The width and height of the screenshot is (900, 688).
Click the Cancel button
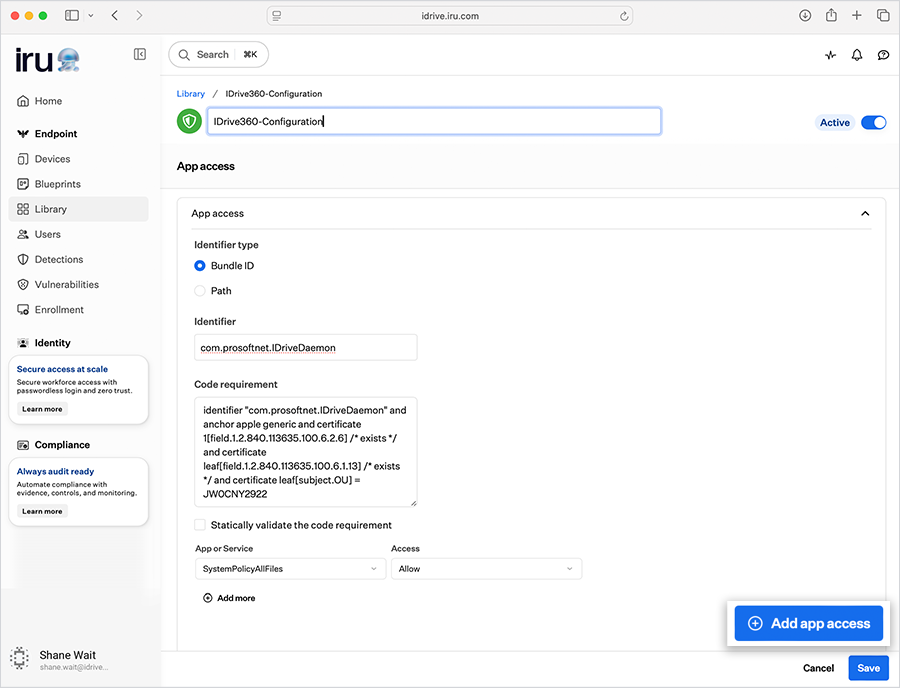(818, 668)
